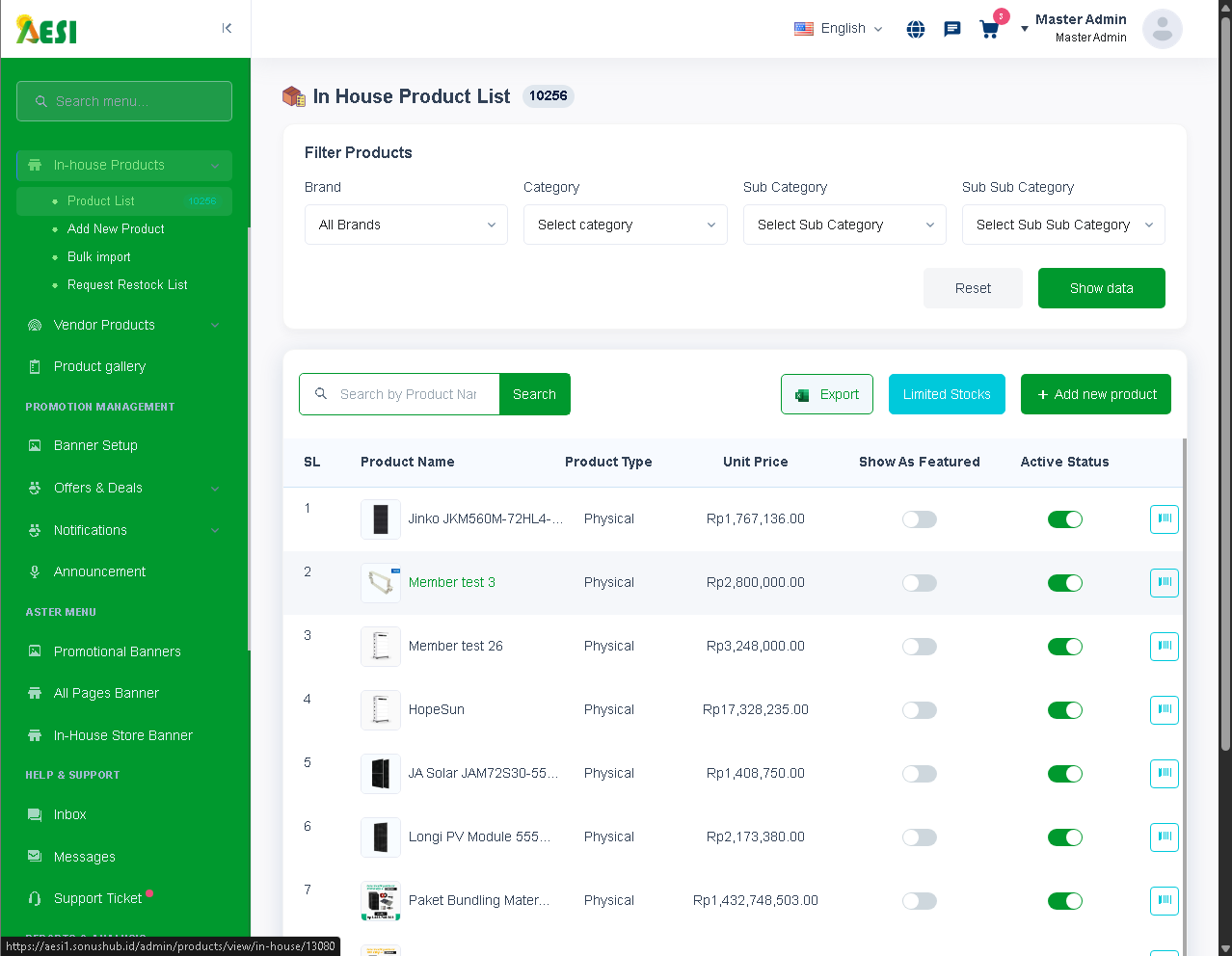The height and width of the screenshot is (956, 1232).
Task: Open the chat messages icon in header
Action: tap(952, 29)
